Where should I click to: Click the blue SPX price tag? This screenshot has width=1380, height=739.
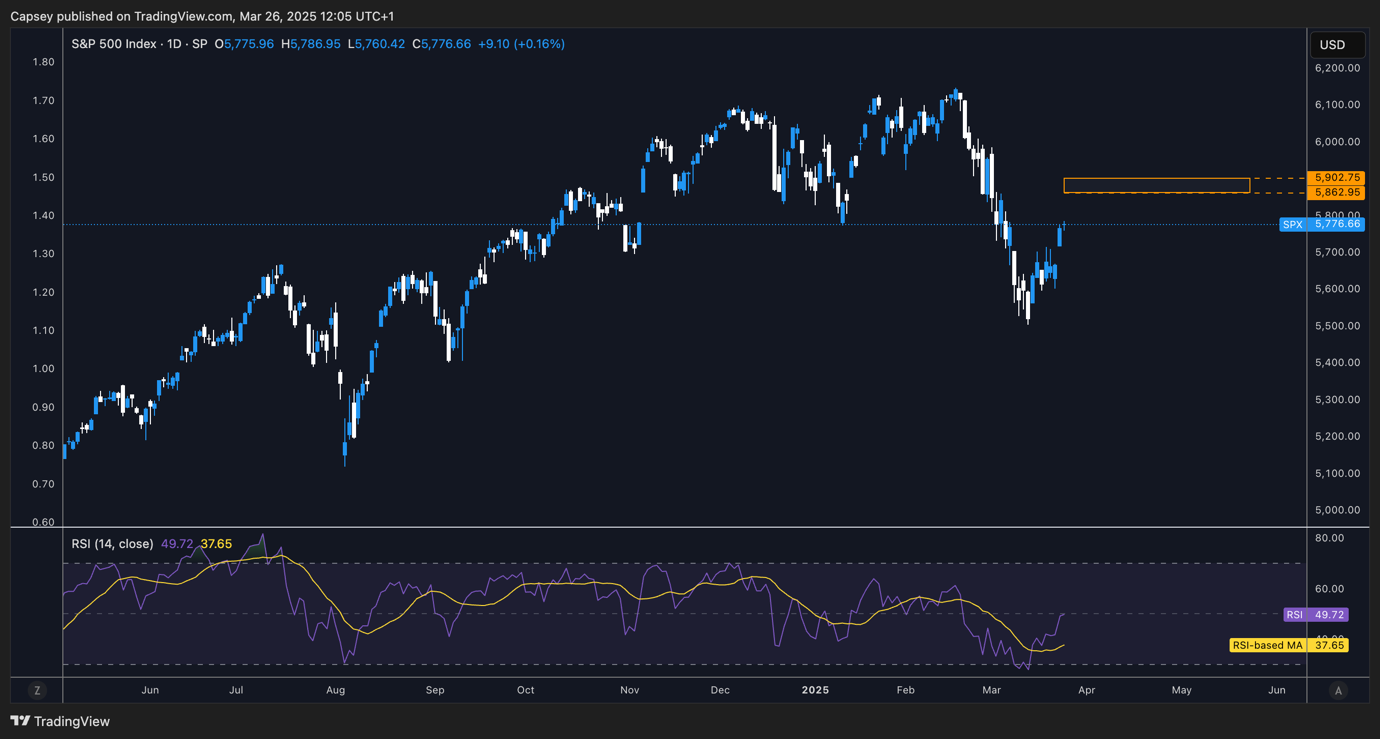pos(1321,224)
